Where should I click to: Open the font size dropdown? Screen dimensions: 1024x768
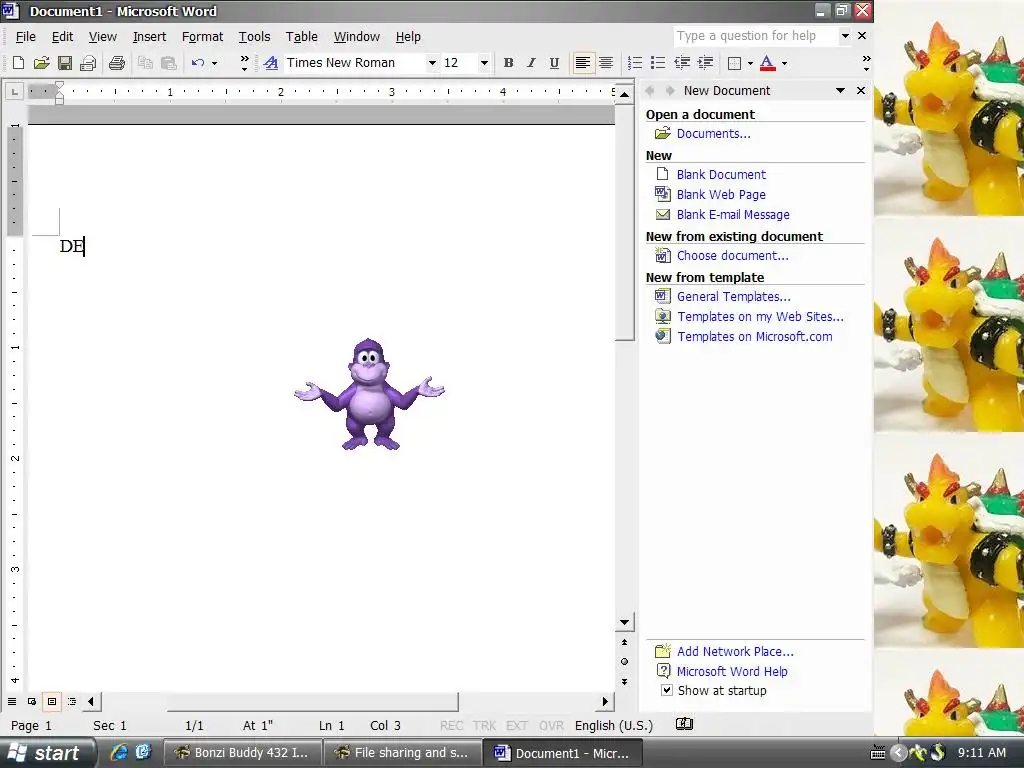[x=484, y=63]
